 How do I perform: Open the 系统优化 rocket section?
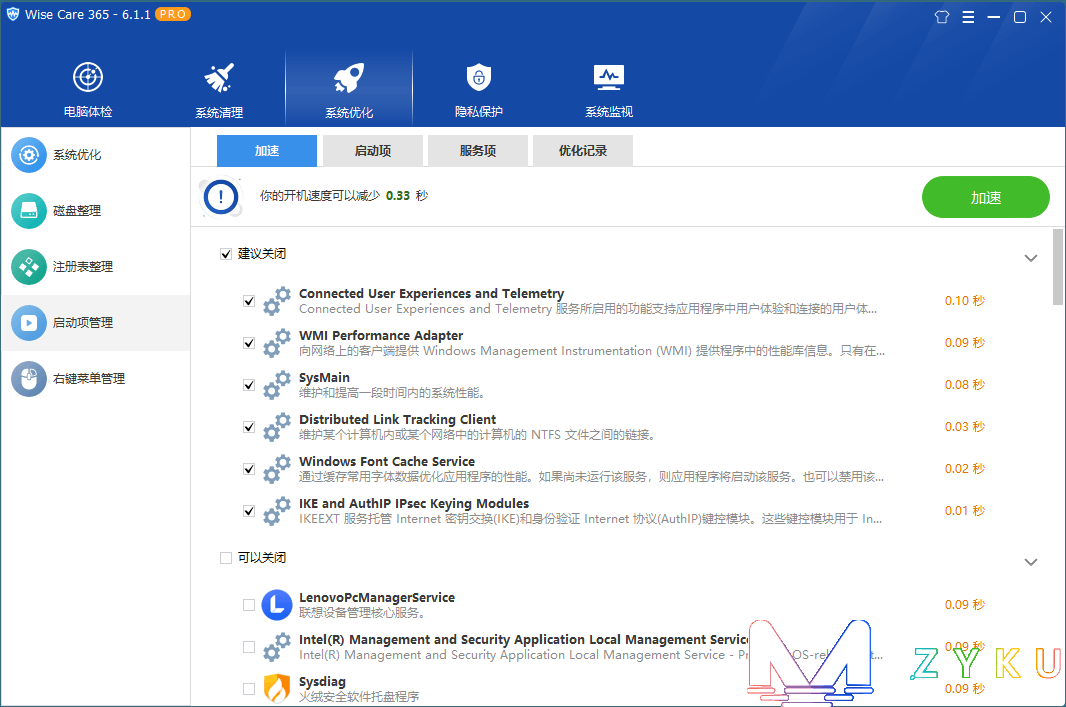click(x=349, y=89)
